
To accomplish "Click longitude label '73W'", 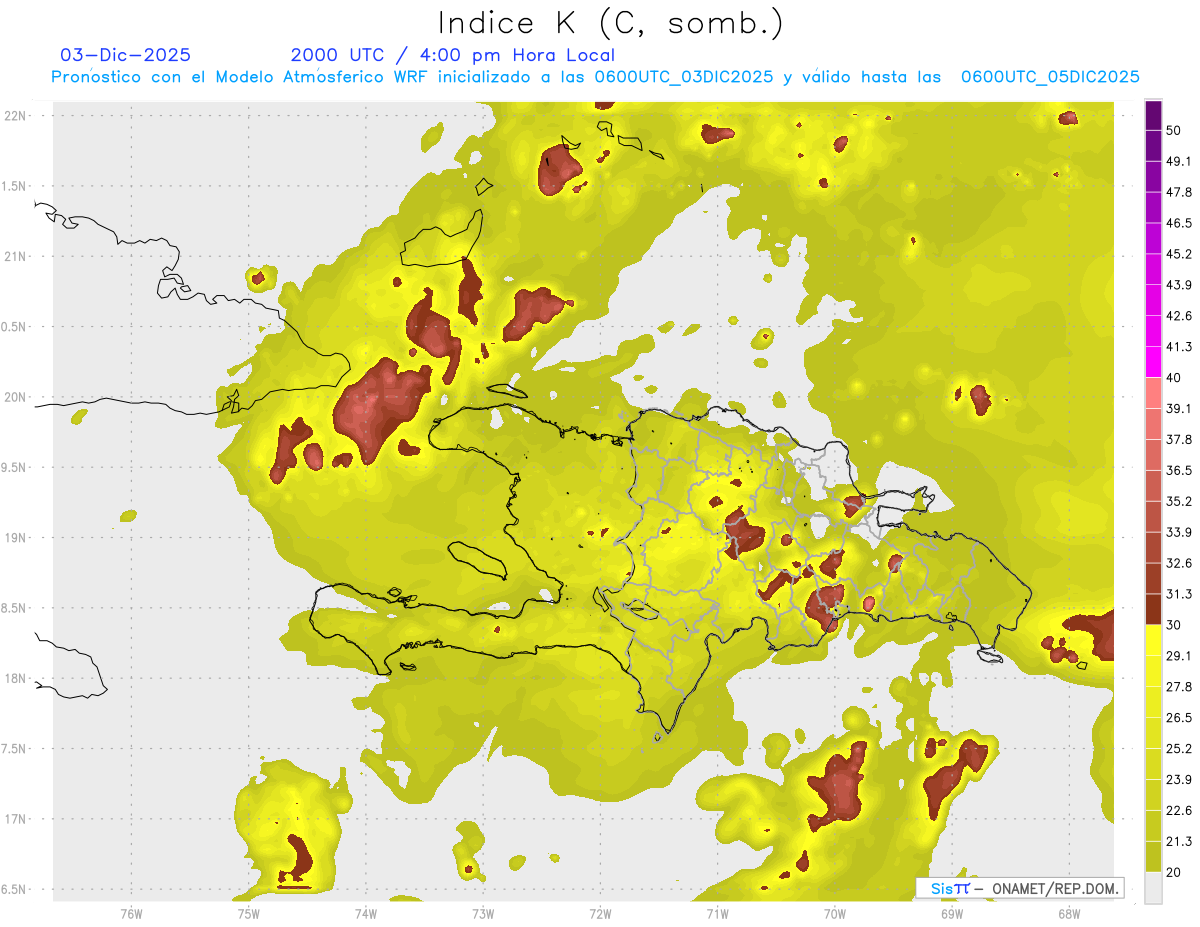I will (483, 913).
